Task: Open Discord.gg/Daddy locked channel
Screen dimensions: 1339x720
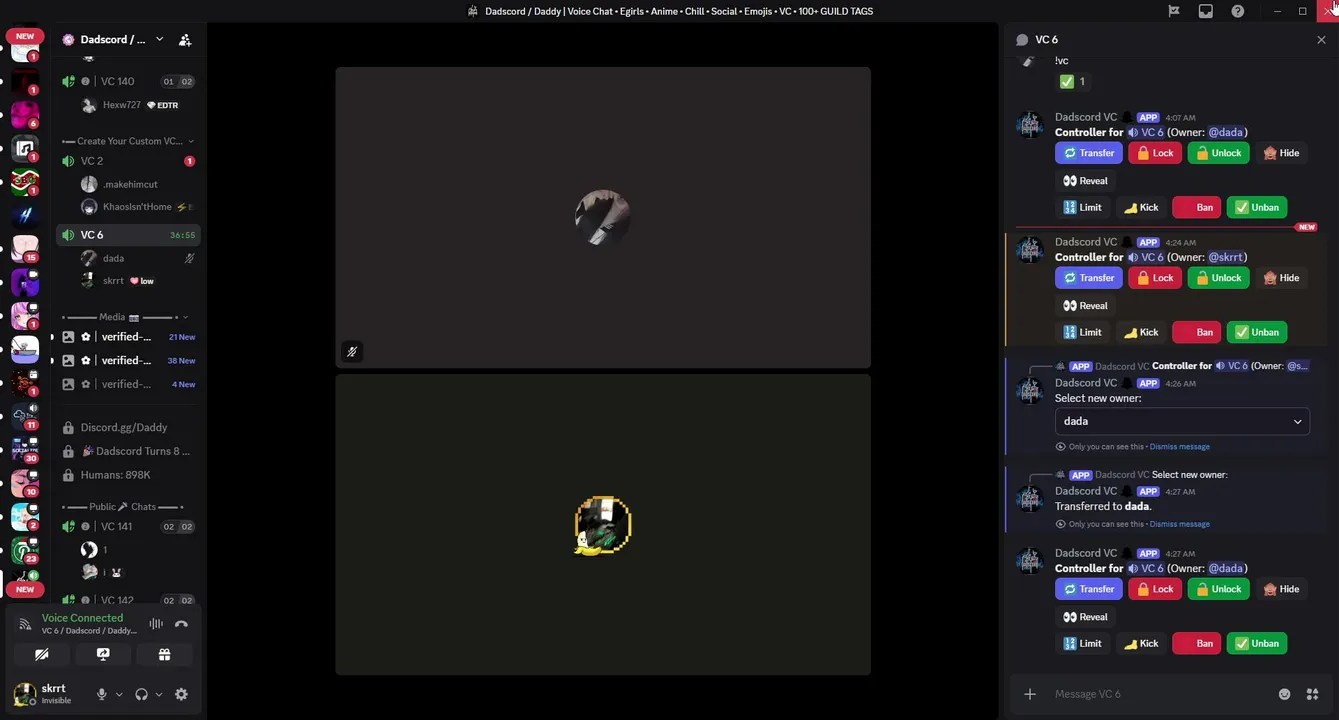Action: click(128, 427)
